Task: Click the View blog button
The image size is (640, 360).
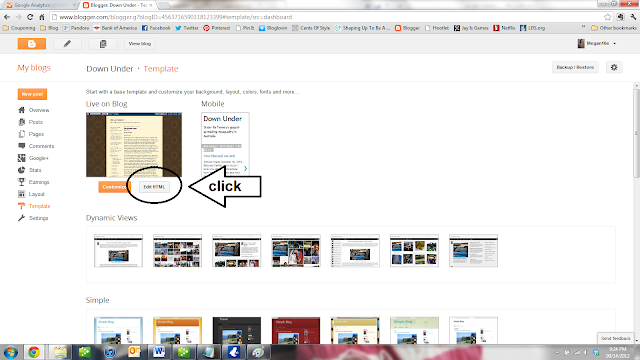Action: point(140,44)
